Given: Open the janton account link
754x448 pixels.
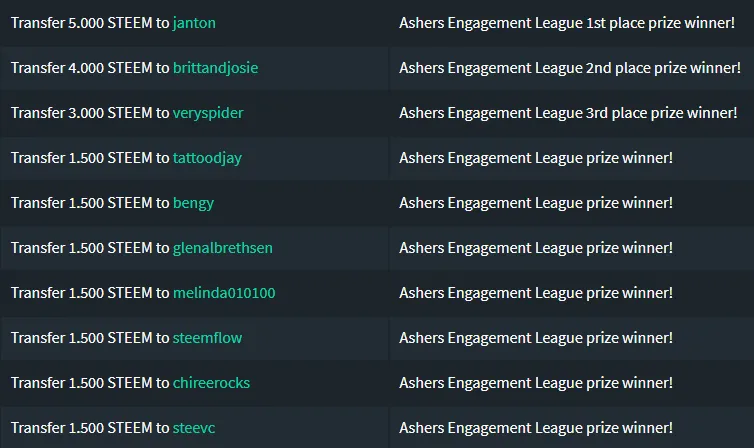Looking at the screenshot, I should (x=194, y=23).
